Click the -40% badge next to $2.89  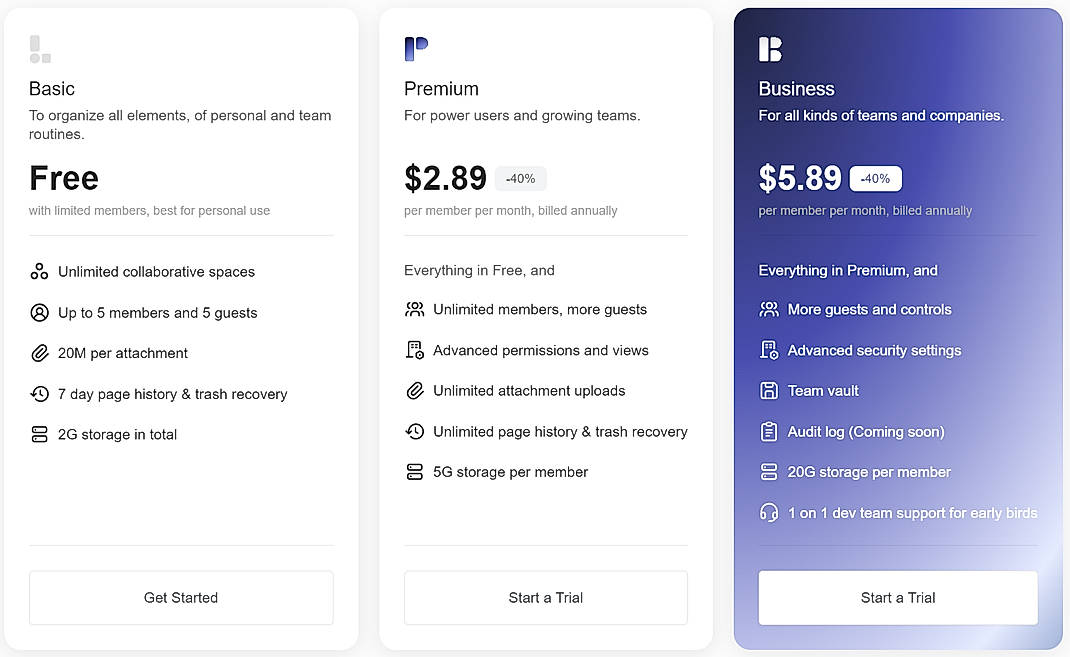point(520,178)
